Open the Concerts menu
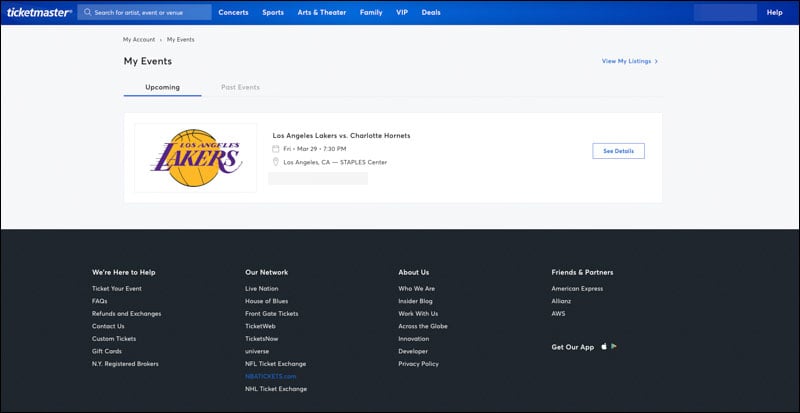This screenshot has height=413, width=800. pos(233,12)
